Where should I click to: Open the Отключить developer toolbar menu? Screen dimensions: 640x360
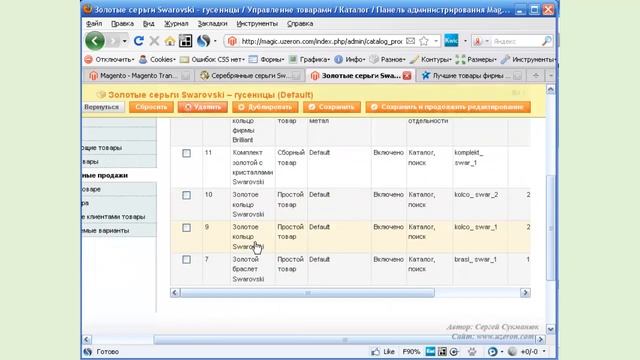click(x=109, y=60)
